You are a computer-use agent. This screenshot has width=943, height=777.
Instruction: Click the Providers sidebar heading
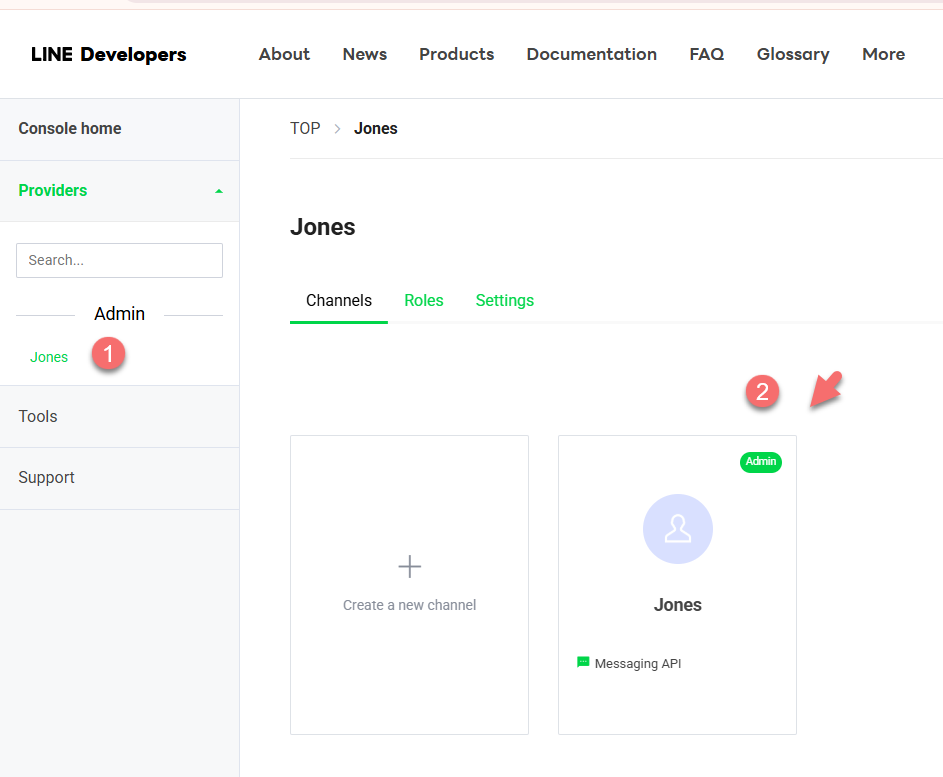(x=53, y=191)
